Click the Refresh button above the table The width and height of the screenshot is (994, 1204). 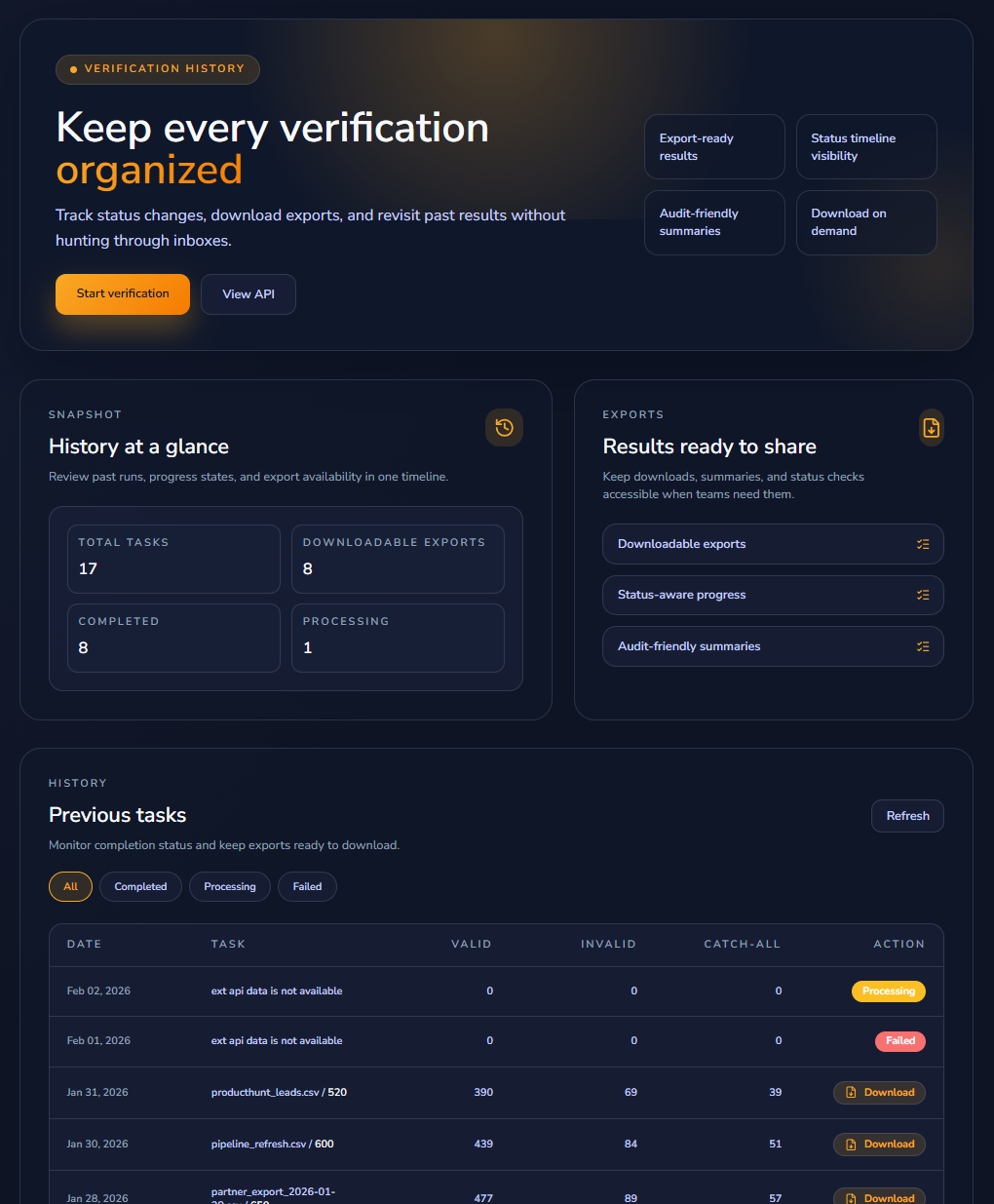point(906,816)
